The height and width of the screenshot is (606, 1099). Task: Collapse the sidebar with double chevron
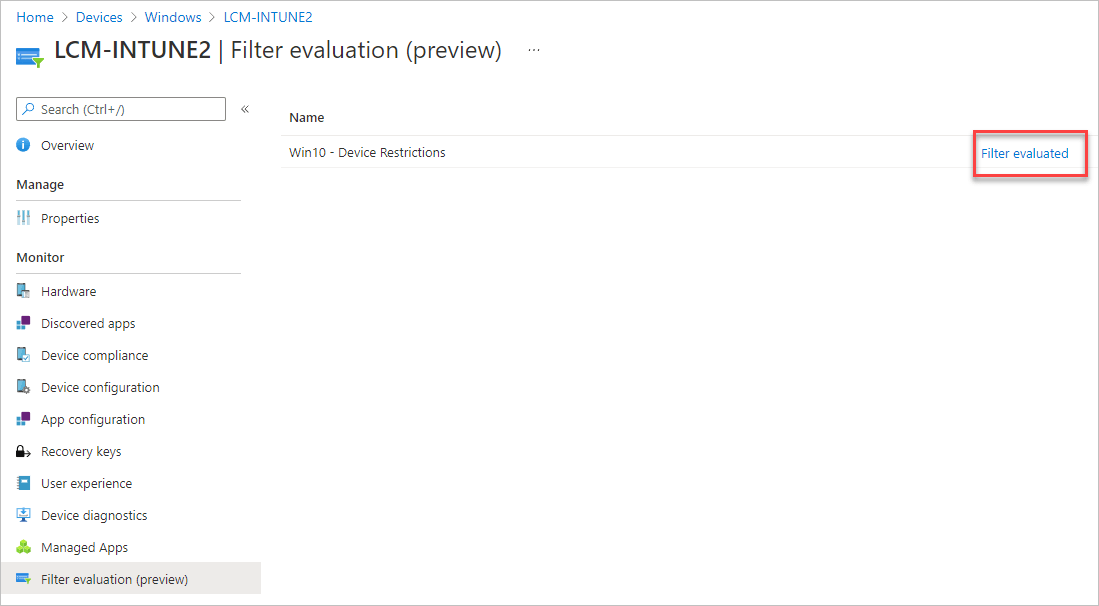click(245, 109)
